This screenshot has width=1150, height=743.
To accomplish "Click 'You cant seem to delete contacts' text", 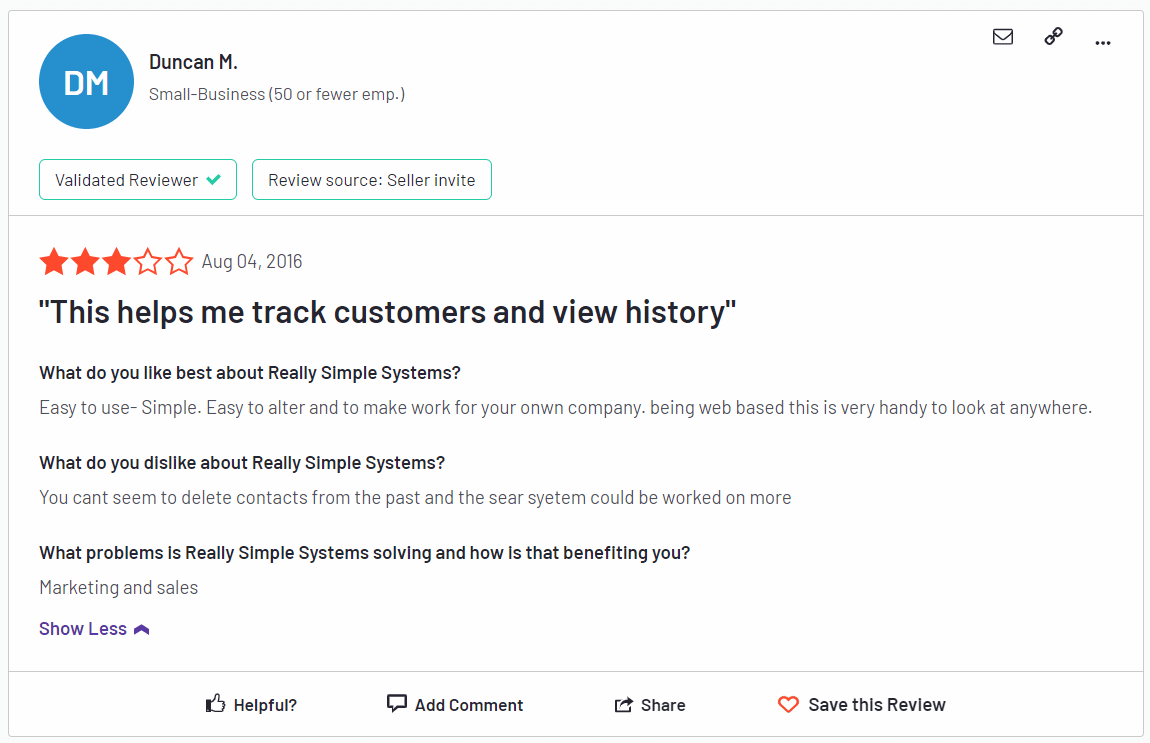I will pyautogui.click(x=415, y=498).
